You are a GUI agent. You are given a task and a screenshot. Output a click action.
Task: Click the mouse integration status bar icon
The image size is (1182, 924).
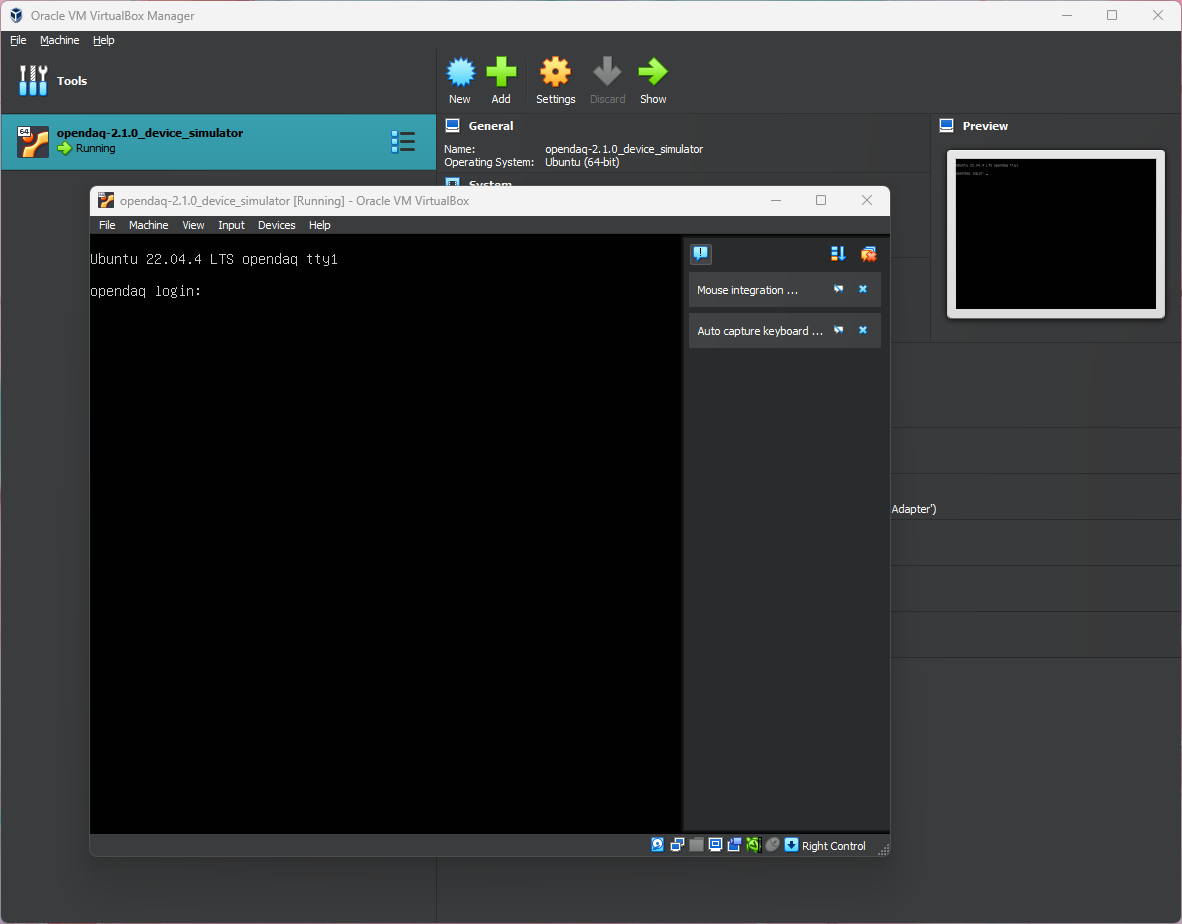(x=772, y=845)
